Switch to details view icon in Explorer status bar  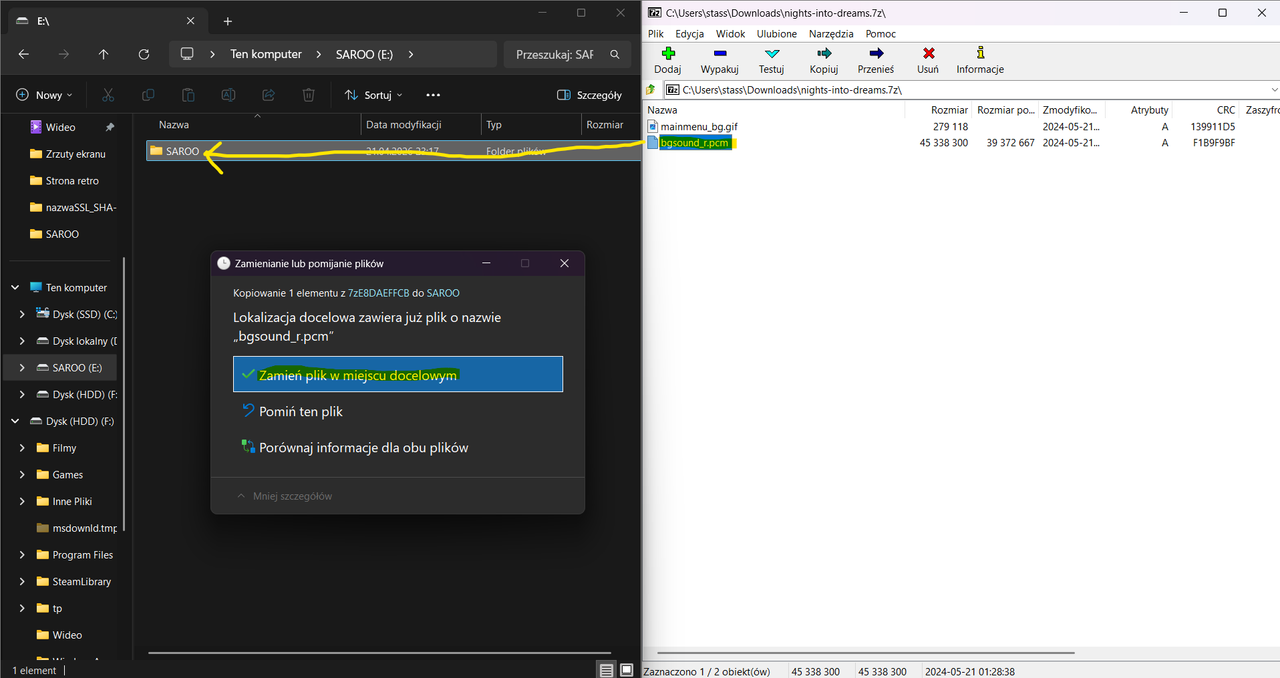tap(606, 669)
